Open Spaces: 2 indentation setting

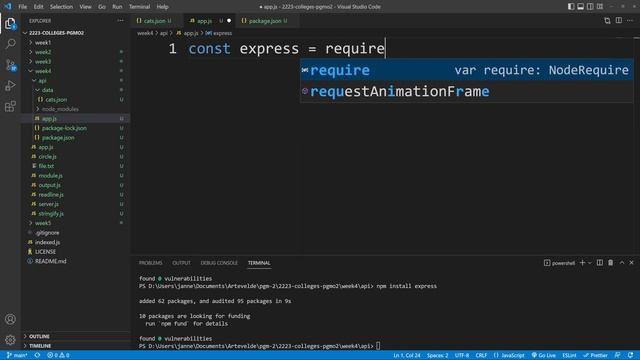pos(437,355)
